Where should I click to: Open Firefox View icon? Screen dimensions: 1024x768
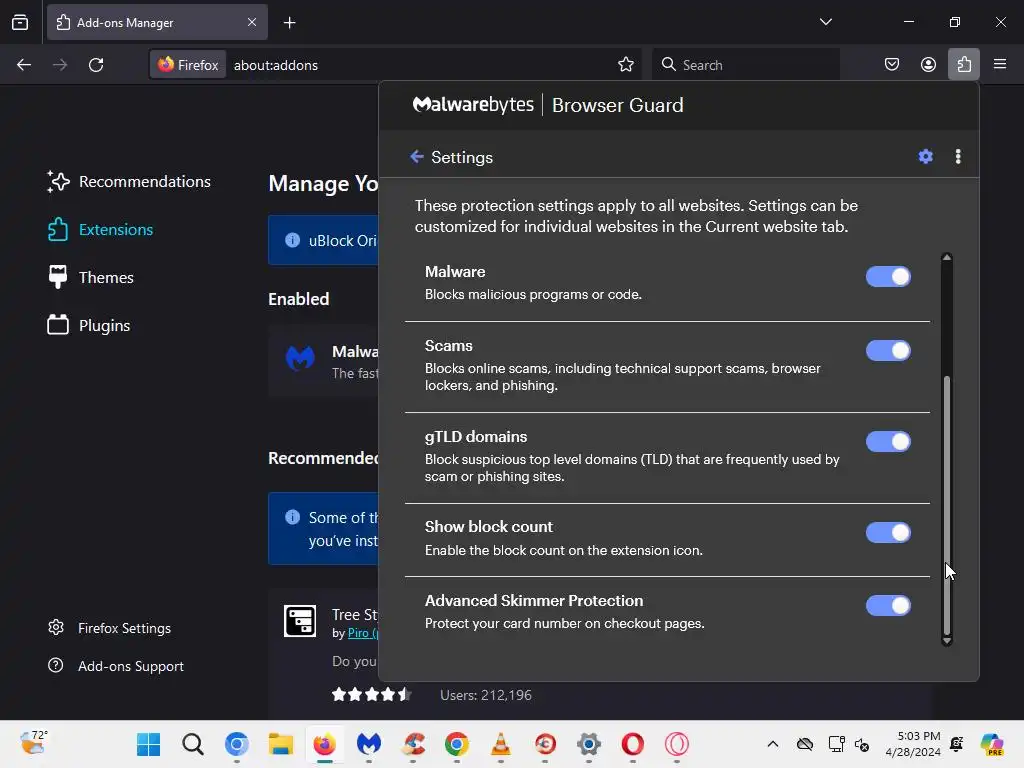[x=20, y=22]
